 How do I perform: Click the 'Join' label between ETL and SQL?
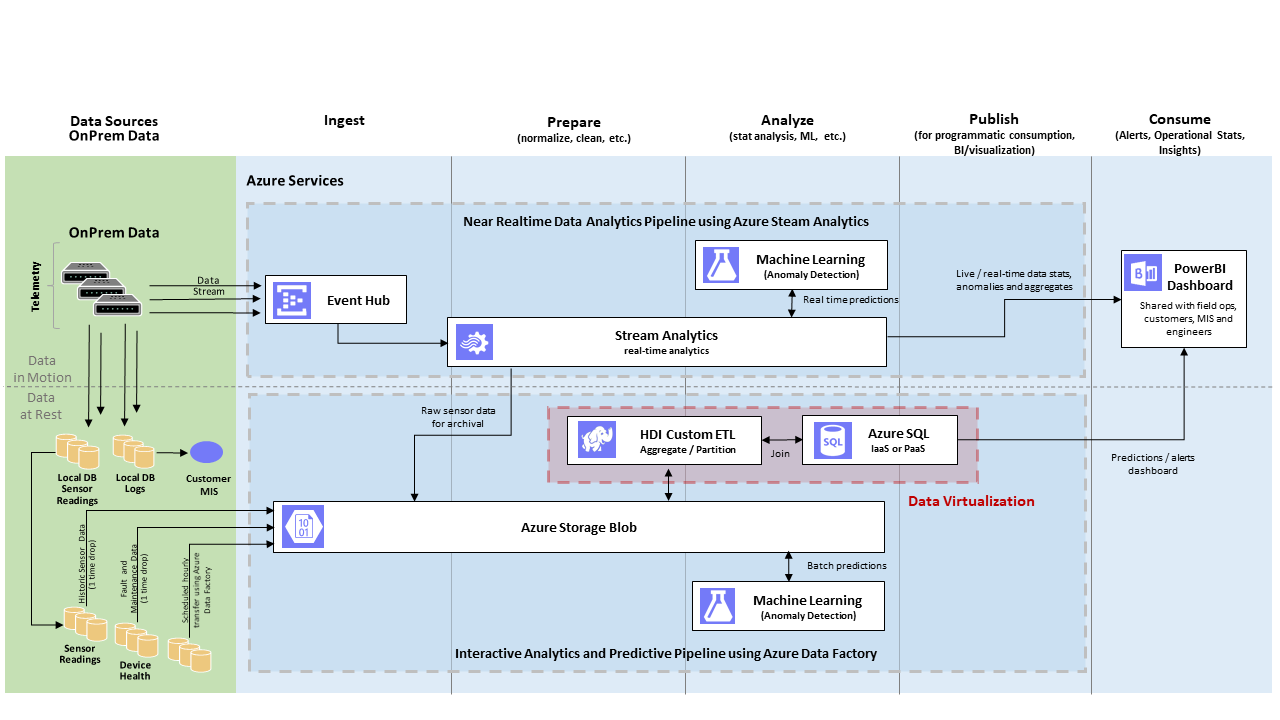pyautogui.click(x=781, y=454)
